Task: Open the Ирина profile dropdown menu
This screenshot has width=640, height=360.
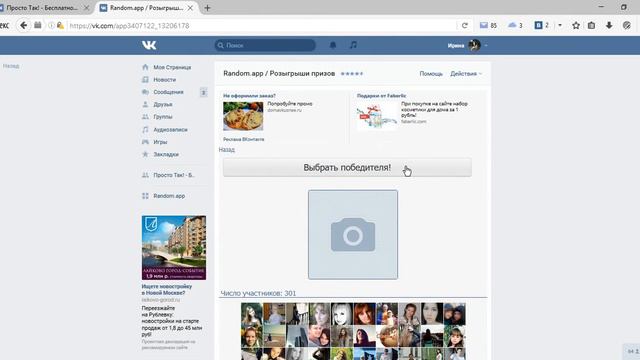Action: (x=468, y=45)
